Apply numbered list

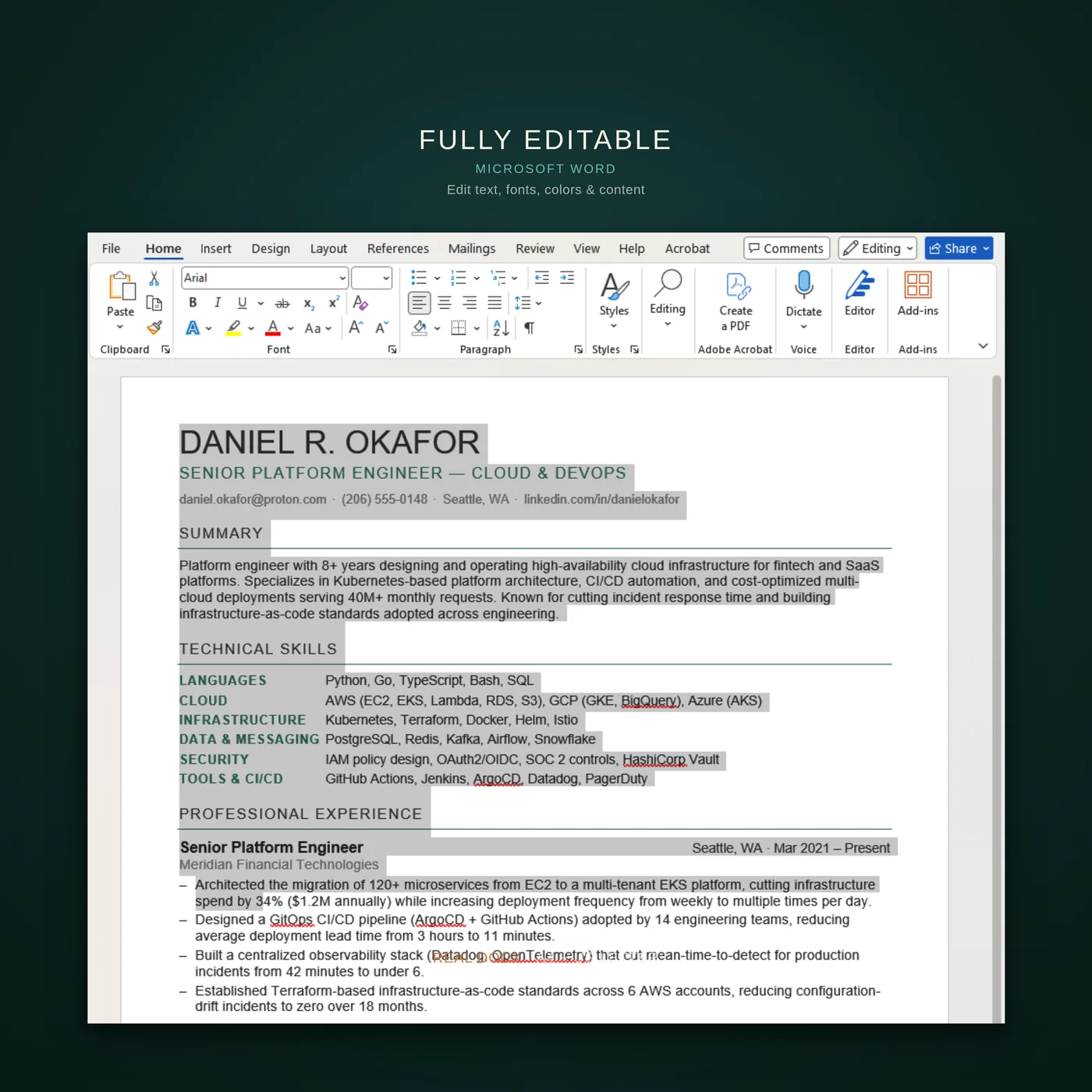(459, 278)
